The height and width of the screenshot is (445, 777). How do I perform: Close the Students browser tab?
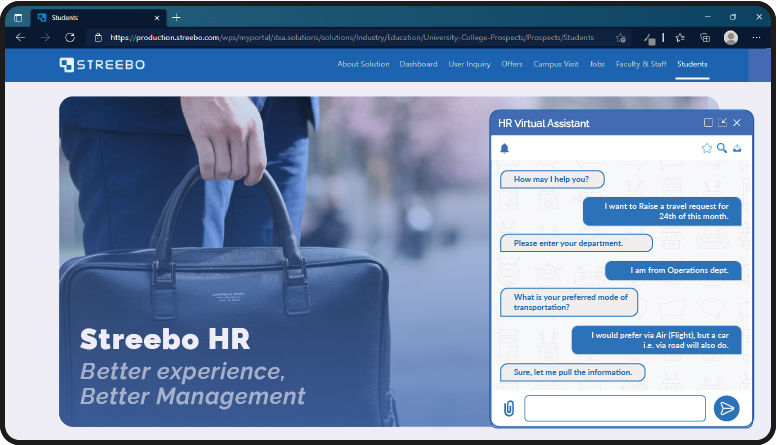[157, 18]
